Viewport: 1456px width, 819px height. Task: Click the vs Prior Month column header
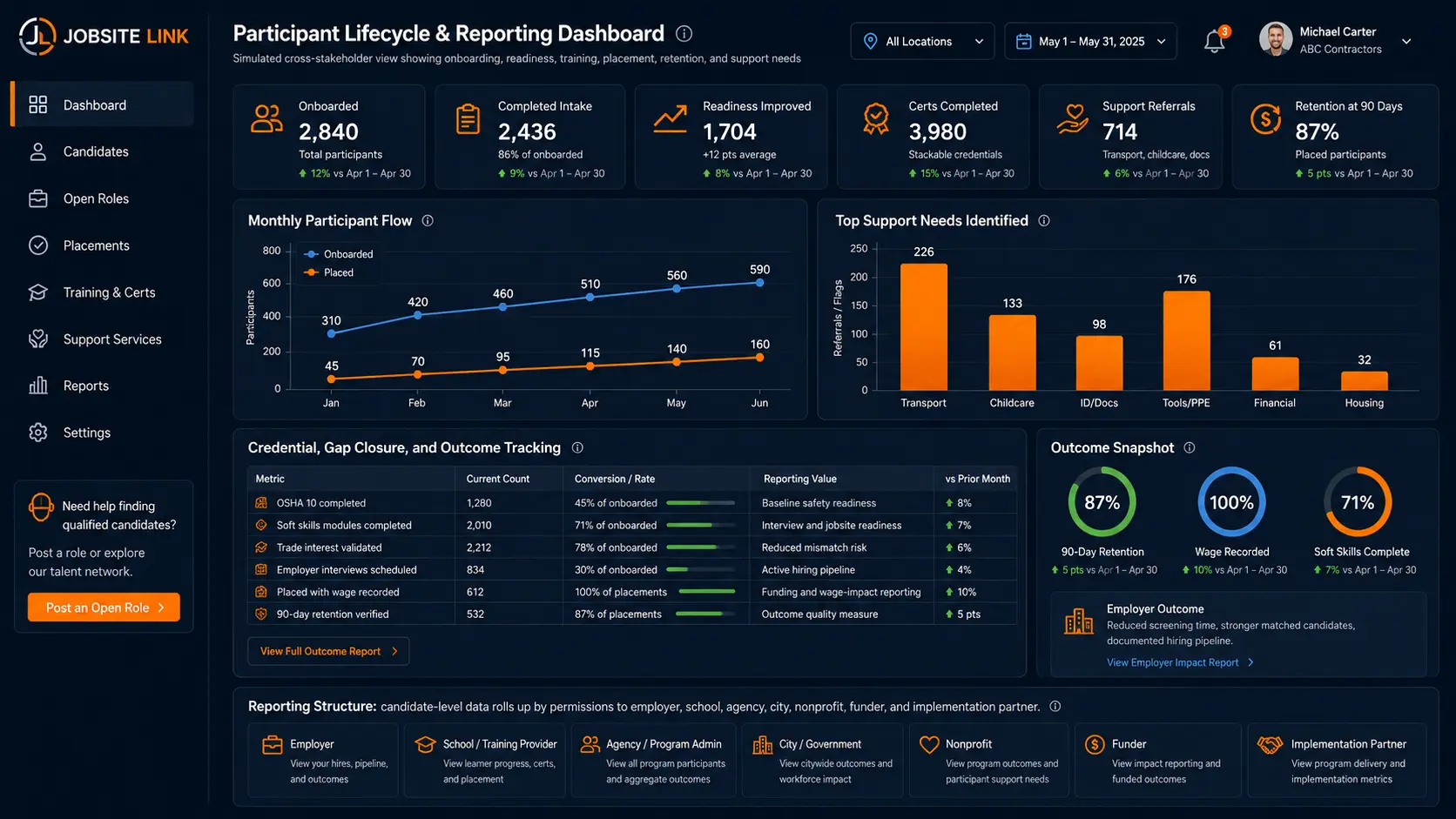pos(978,479)
